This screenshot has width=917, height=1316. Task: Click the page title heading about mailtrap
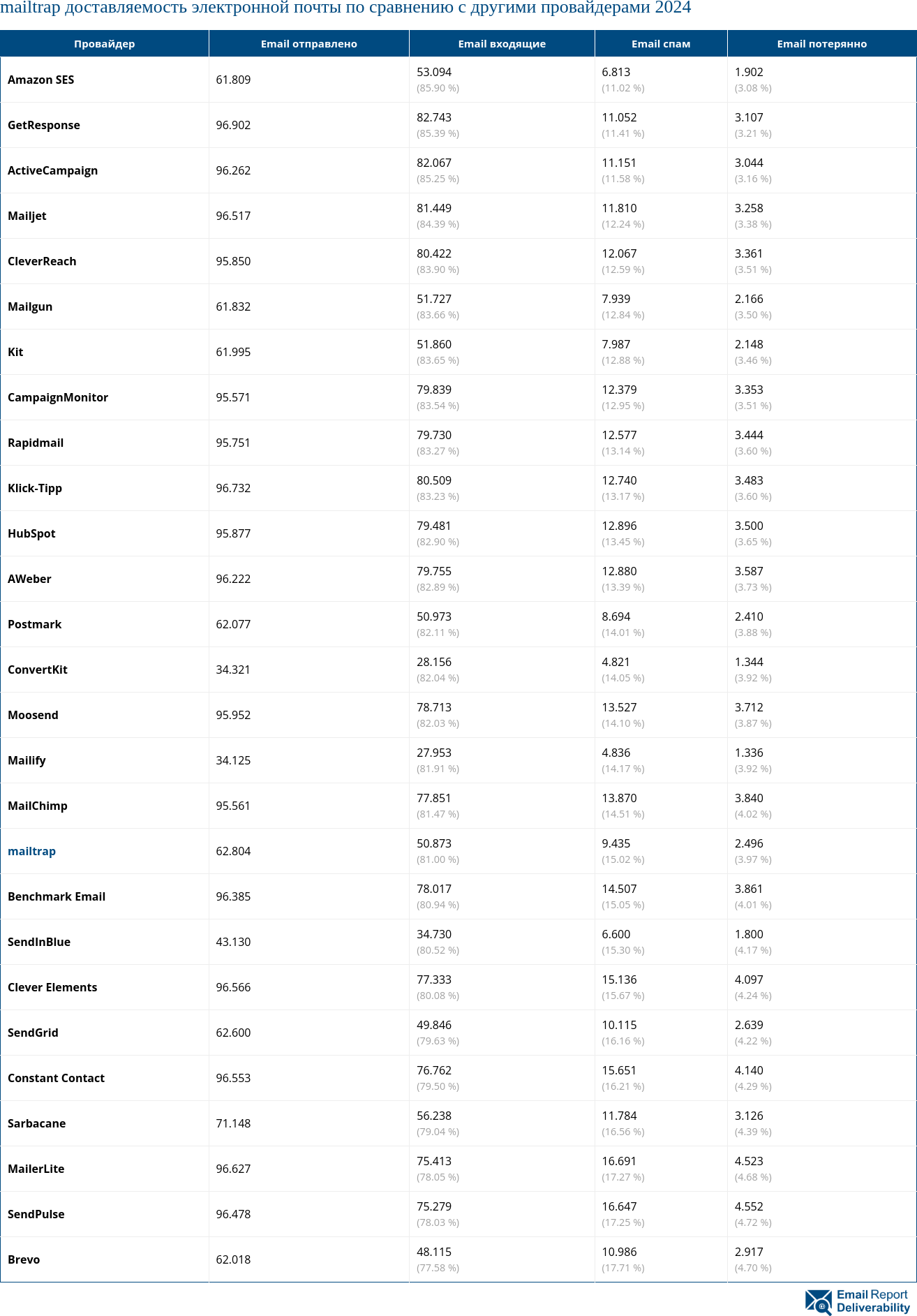coord(345,8)
